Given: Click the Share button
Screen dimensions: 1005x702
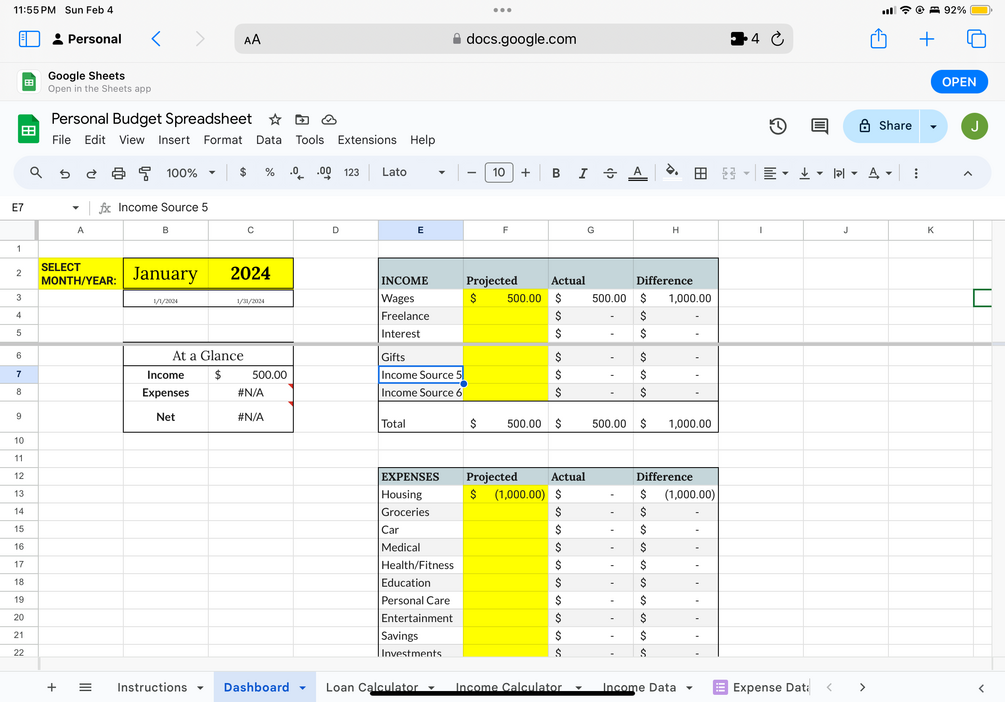Looking at the screenshot, I should [888, 126].
